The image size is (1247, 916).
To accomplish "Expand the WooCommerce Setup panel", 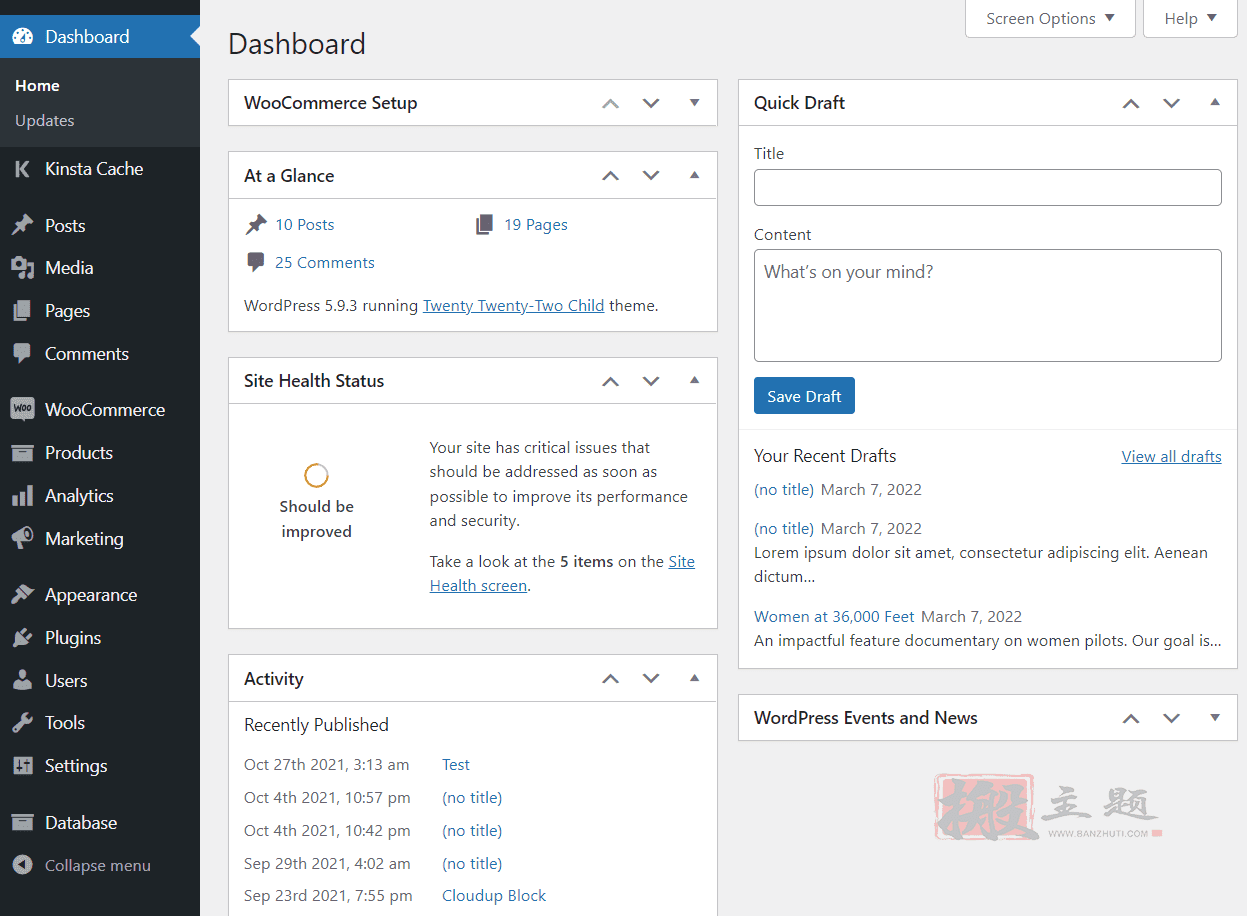I will (695, 103).
